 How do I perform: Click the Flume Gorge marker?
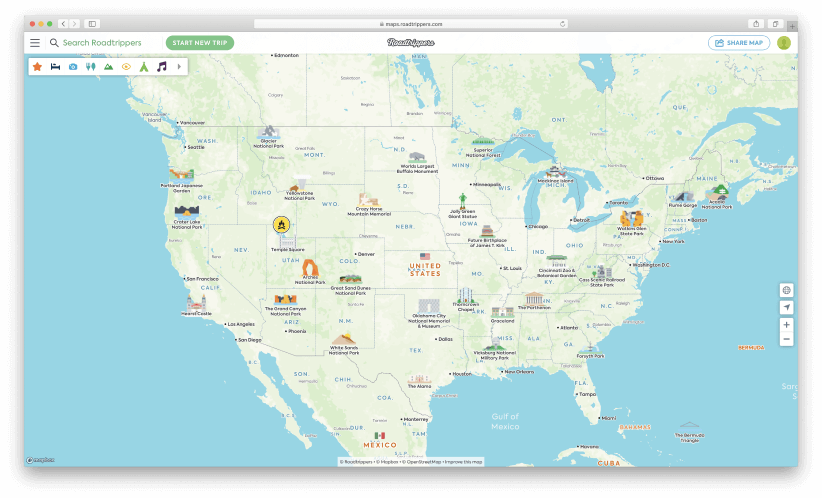(x=683, y=198)
